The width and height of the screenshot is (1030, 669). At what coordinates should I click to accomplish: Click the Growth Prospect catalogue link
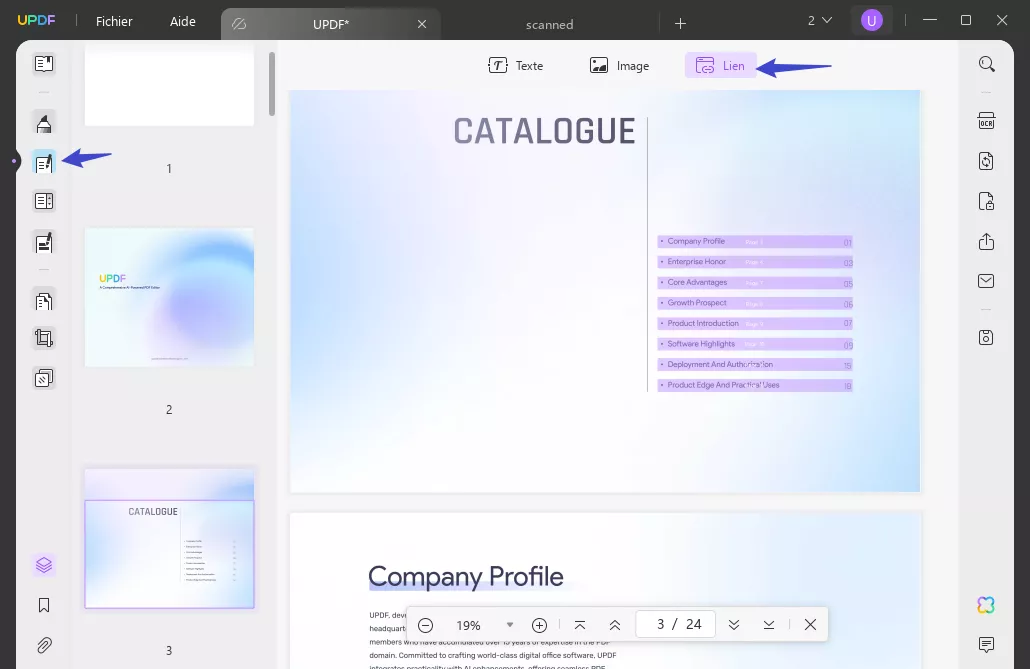755,303
